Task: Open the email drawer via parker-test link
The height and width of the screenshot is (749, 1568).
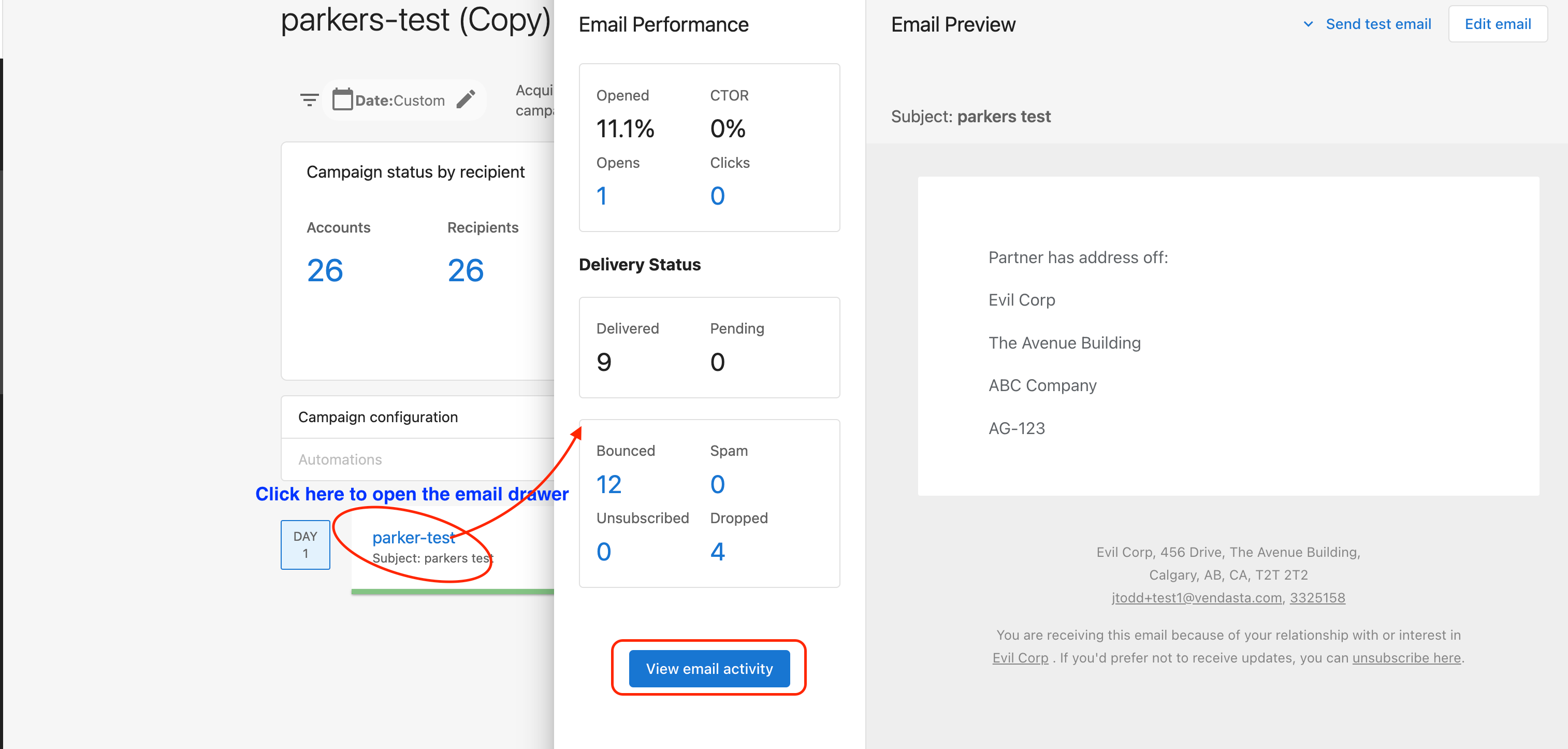Action: coord(415,537)
